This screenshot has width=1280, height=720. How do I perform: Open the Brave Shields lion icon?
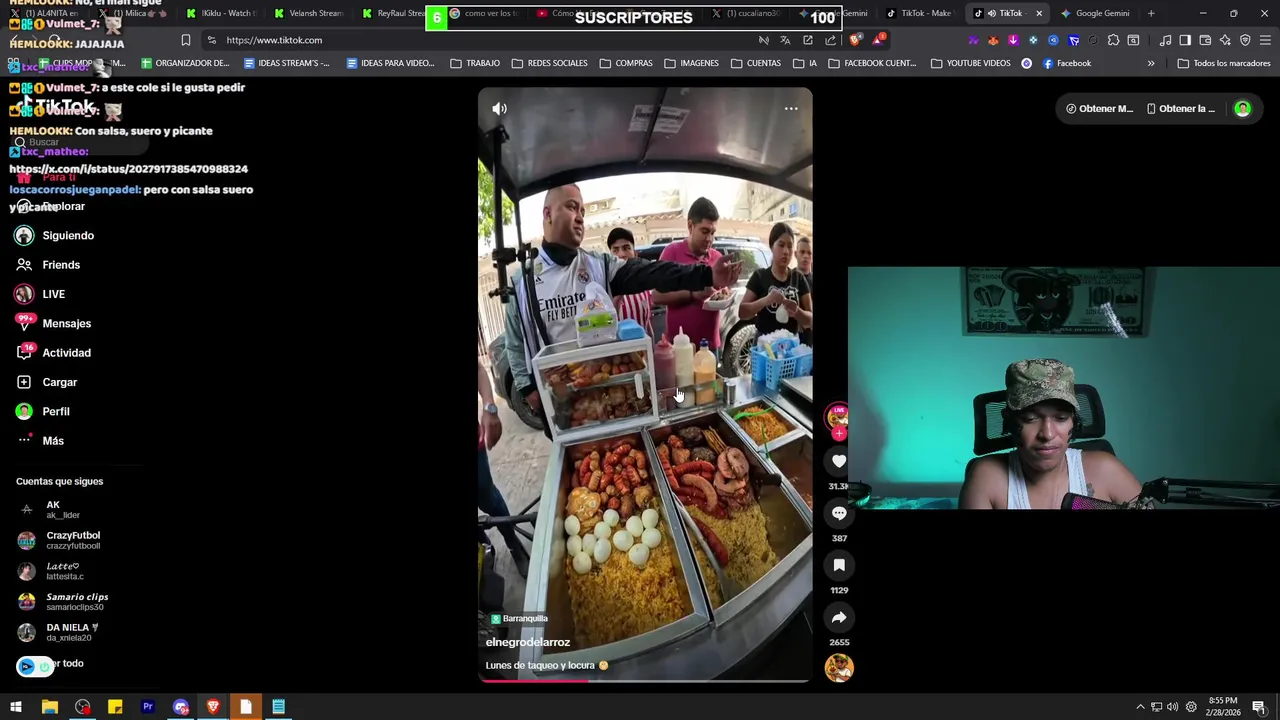coord(854,40)
